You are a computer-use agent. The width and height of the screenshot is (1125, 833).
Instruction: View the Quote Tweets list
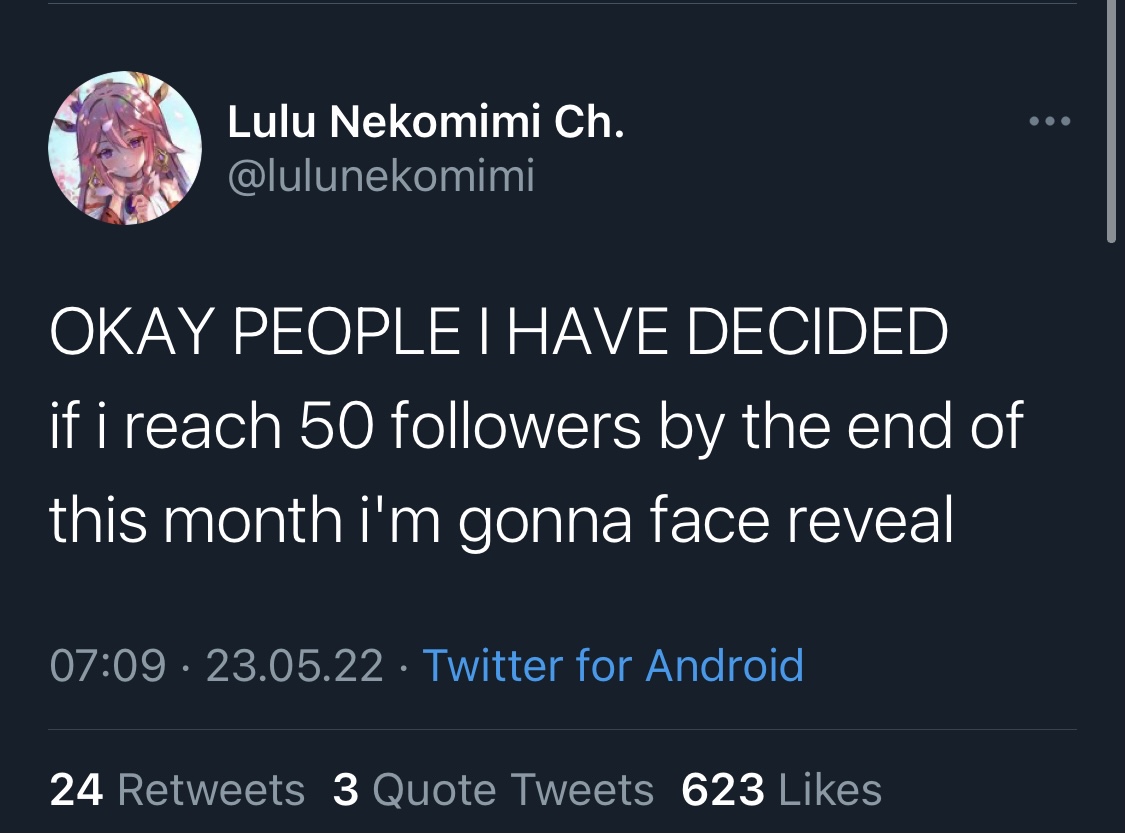pos(512,790)
